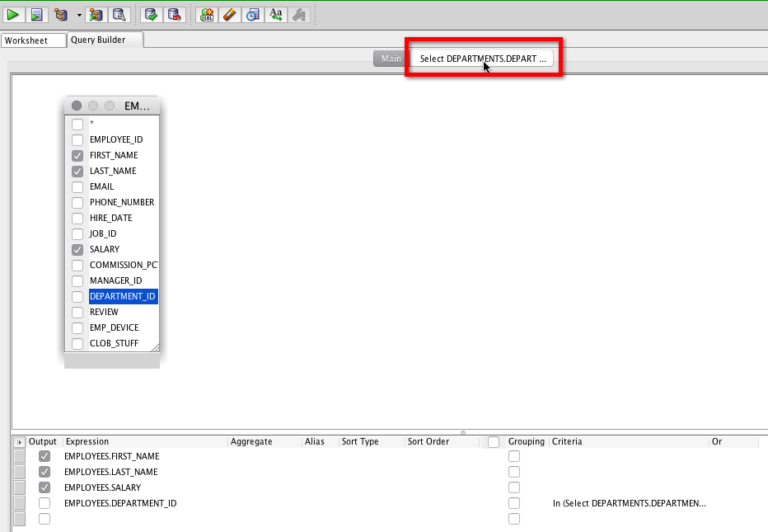768x532 pixels.
Task: Click the Alias column header
Action: (x=320, y=441)
